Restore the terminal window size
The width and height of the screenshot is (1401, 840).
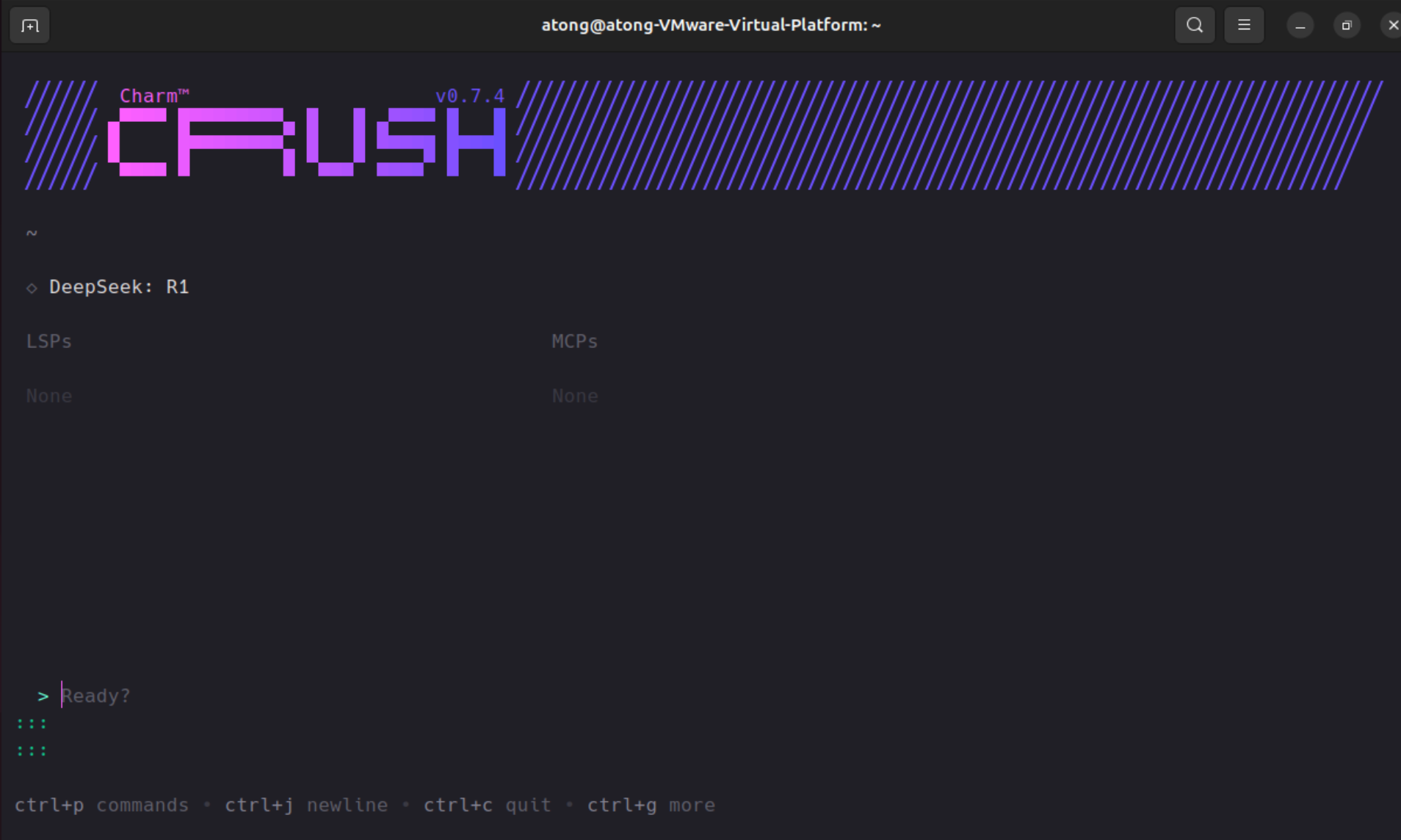[1347, 26]
